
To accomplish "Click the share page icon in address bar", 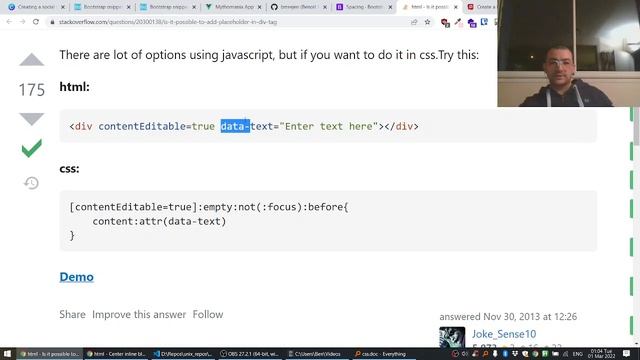I will click(x=414, y=22).
